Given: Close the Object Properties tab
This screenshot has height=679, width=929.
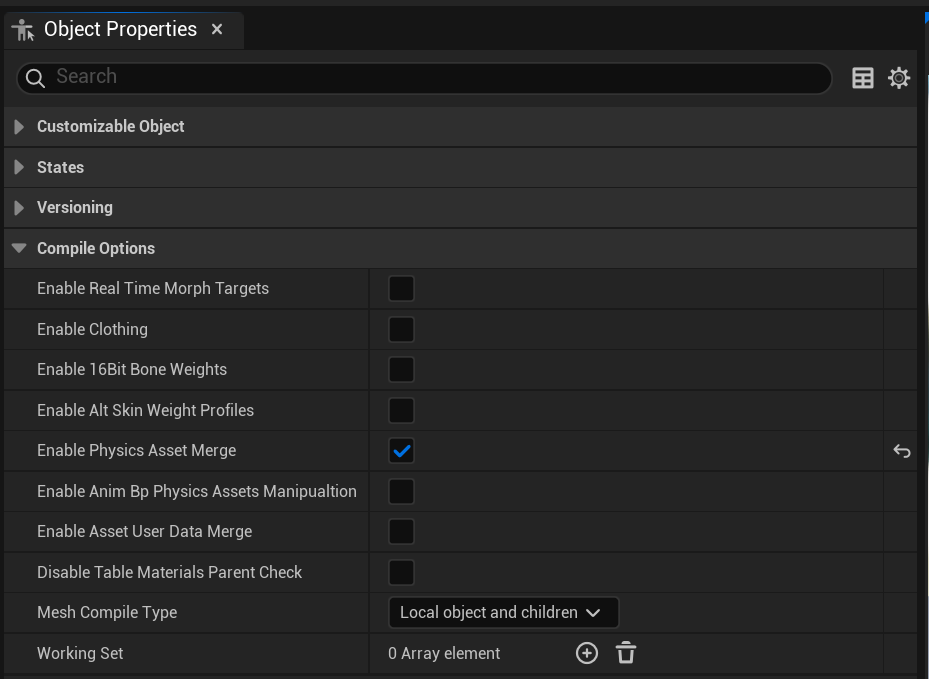Looking at the screenshot, I should click(217, 29).
